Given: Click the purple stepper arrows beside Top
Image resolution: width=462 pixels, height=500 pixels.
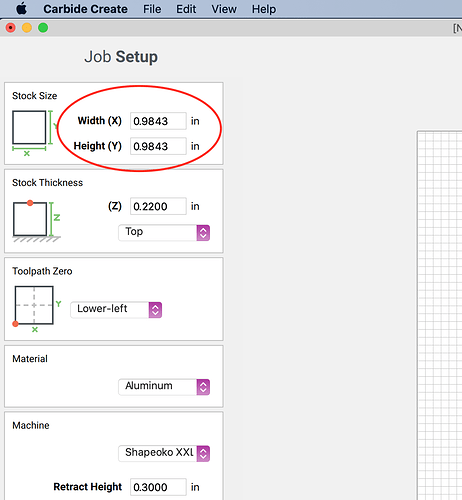Looking at the screenshot, I should pos(203,233).
